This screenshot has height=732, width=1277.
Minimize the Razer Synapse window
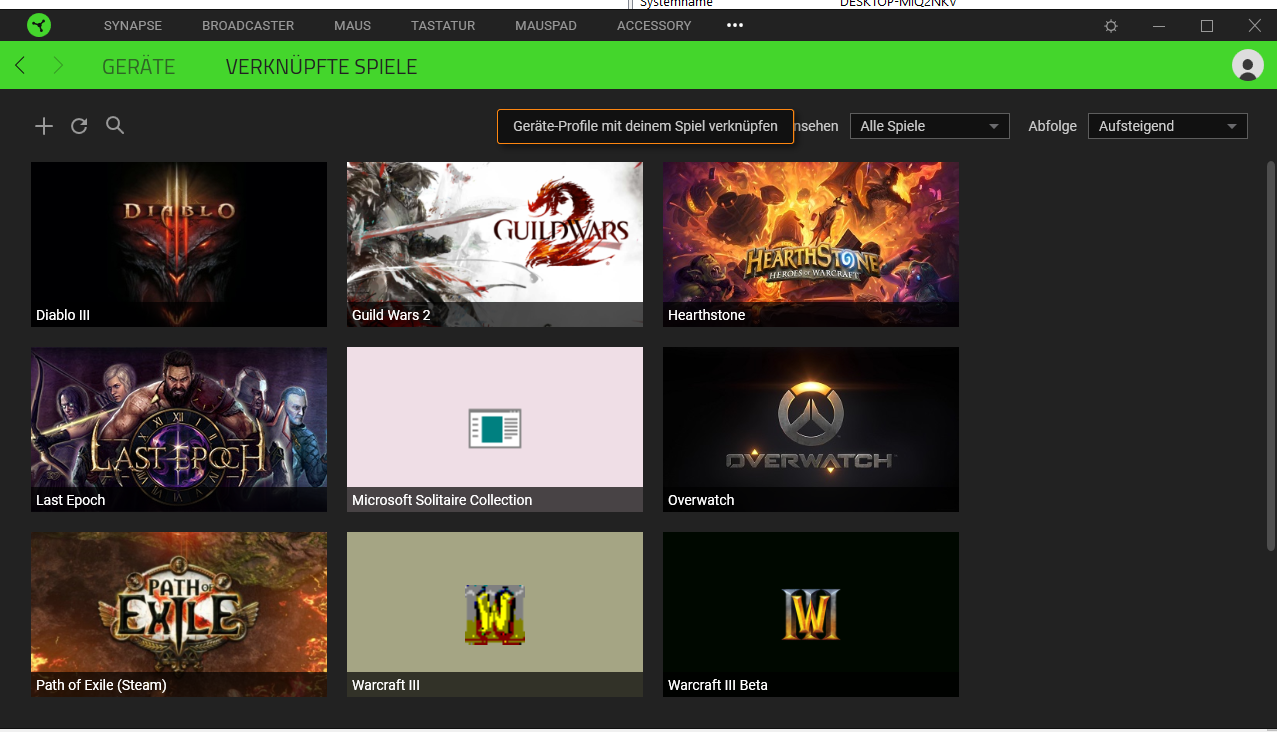point(1159,25)
